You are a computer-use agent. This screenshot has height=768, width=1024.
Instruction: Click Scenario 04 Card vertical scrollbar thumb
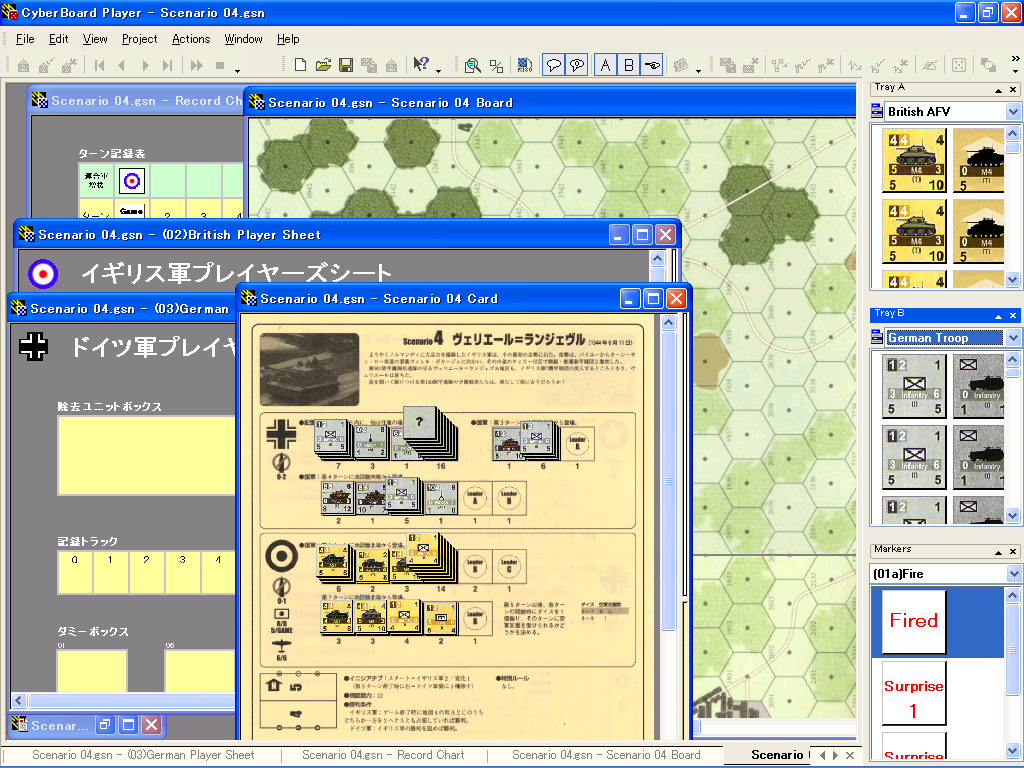click(x=668, y=481)
